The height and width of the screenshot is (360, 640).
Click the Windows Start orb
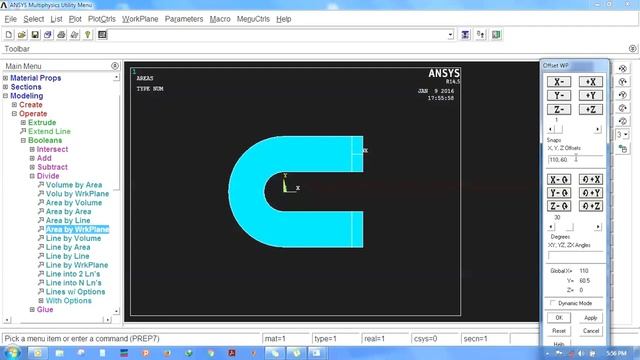tap(12, 353)
